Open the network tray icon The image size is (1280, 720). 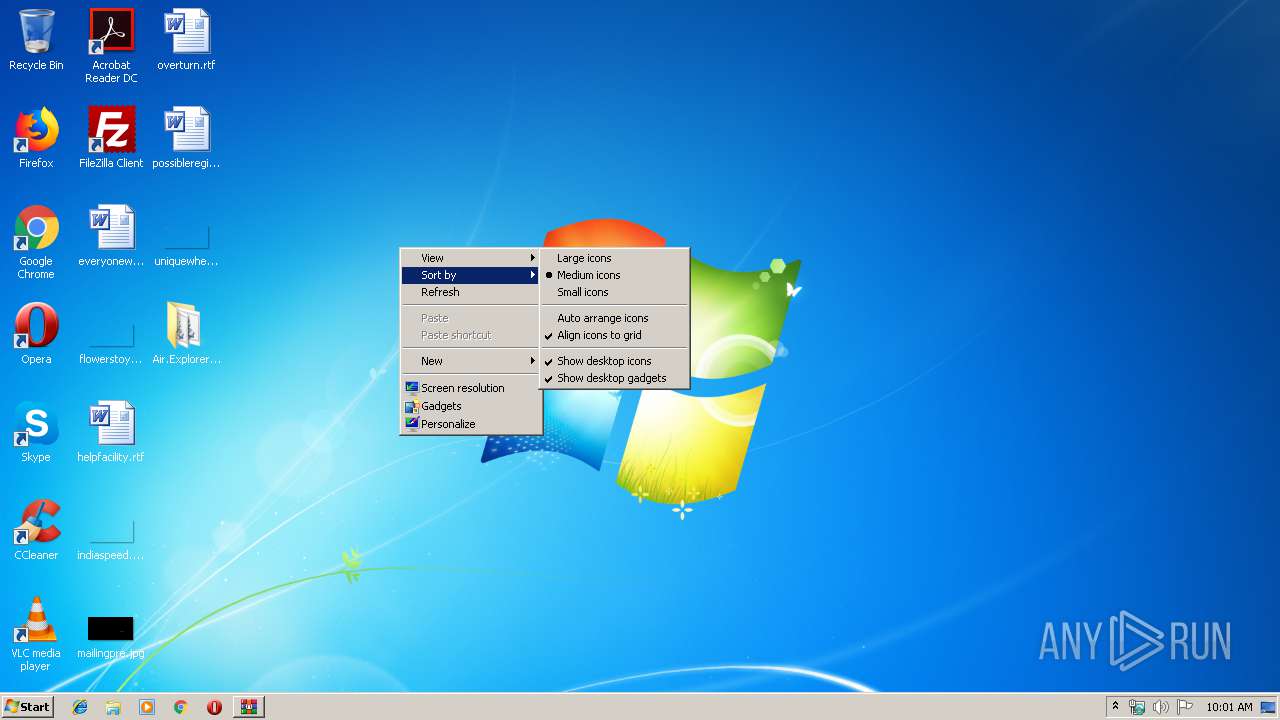pyautogui.click(x=1137, y=707)
